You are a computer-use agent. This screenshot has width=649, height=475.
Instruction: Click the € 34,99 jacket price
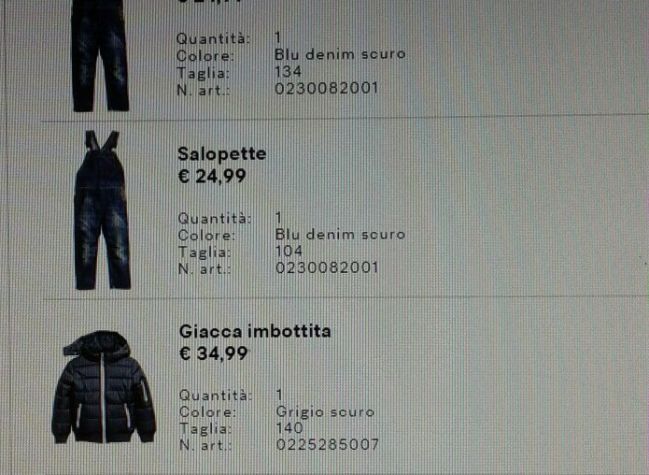coord(214,353)
